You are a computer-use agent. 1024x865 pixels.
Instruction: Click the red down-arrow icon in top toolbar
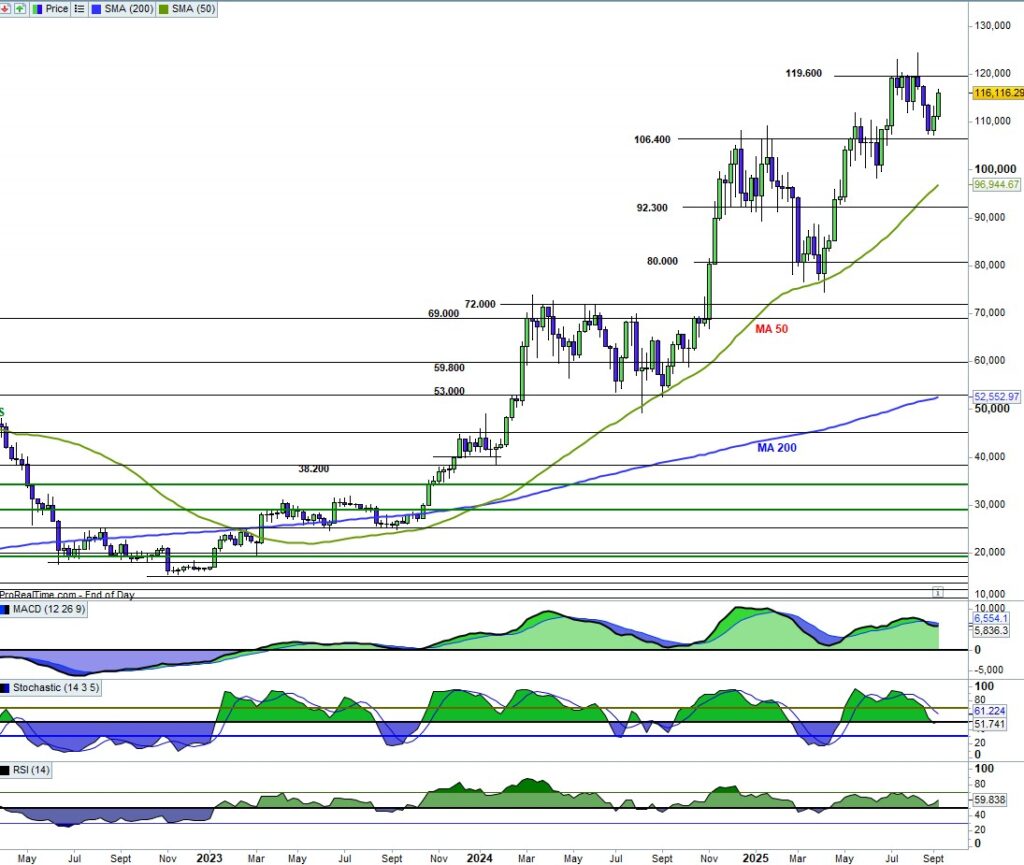tap(5, 8)
